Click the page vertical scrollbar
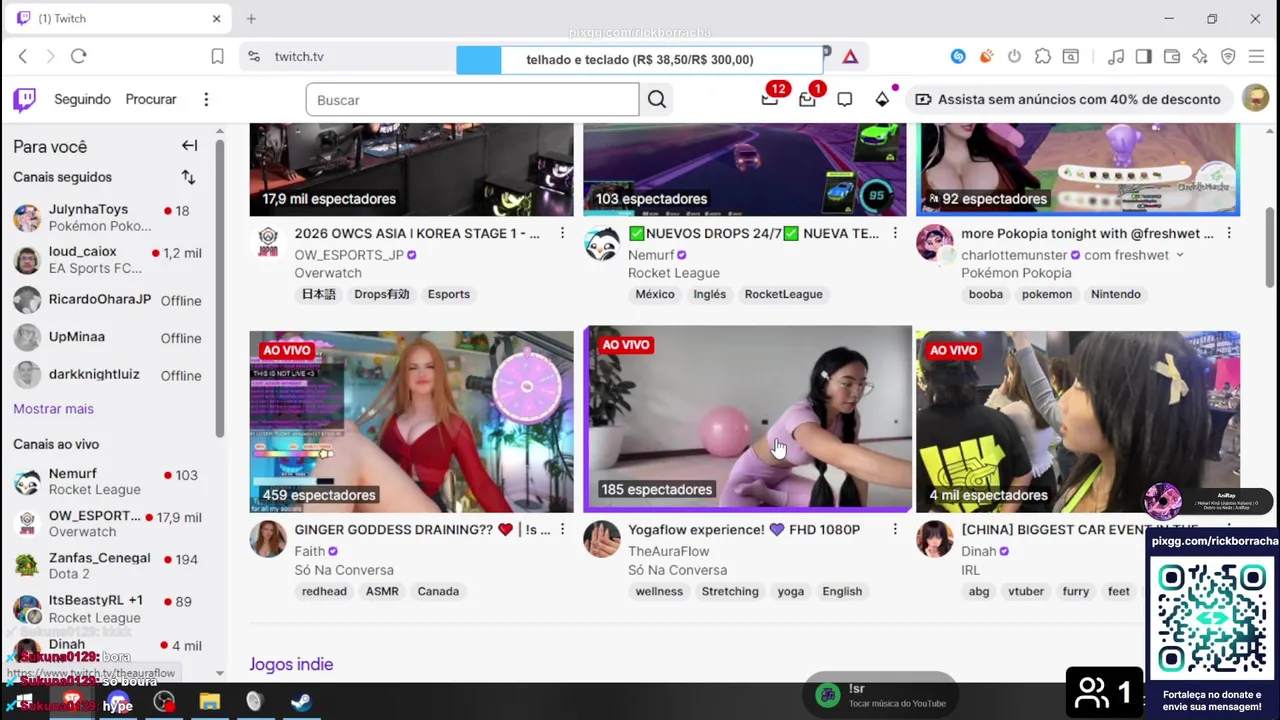1280x720 pixels. coord(1270,245)
